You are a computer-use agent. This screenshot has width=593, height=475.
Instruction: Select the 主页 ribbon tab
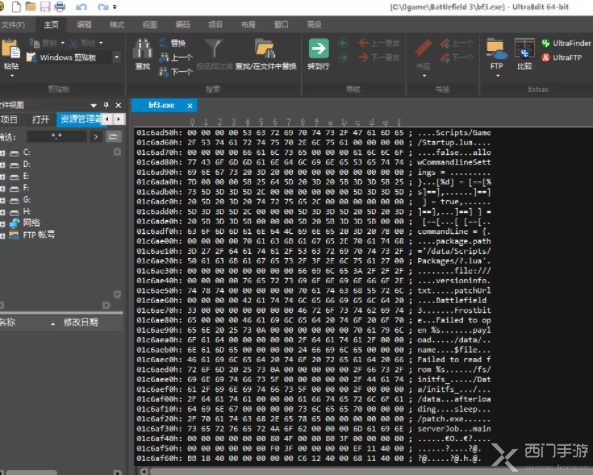tap(51, 25)
